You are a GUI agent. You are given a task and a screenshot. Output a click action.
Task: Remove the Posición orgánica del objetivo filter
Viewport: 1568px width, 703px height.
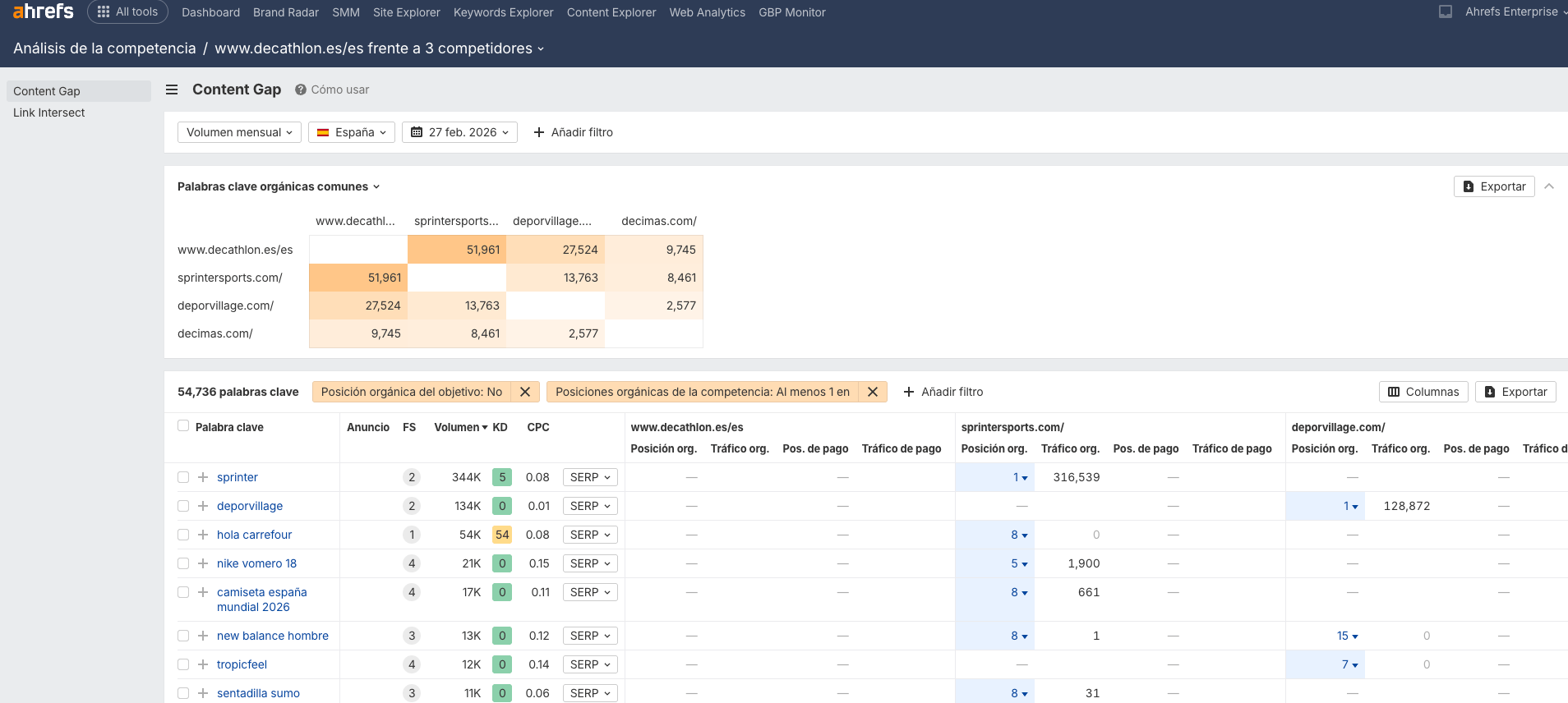[525, 392]
